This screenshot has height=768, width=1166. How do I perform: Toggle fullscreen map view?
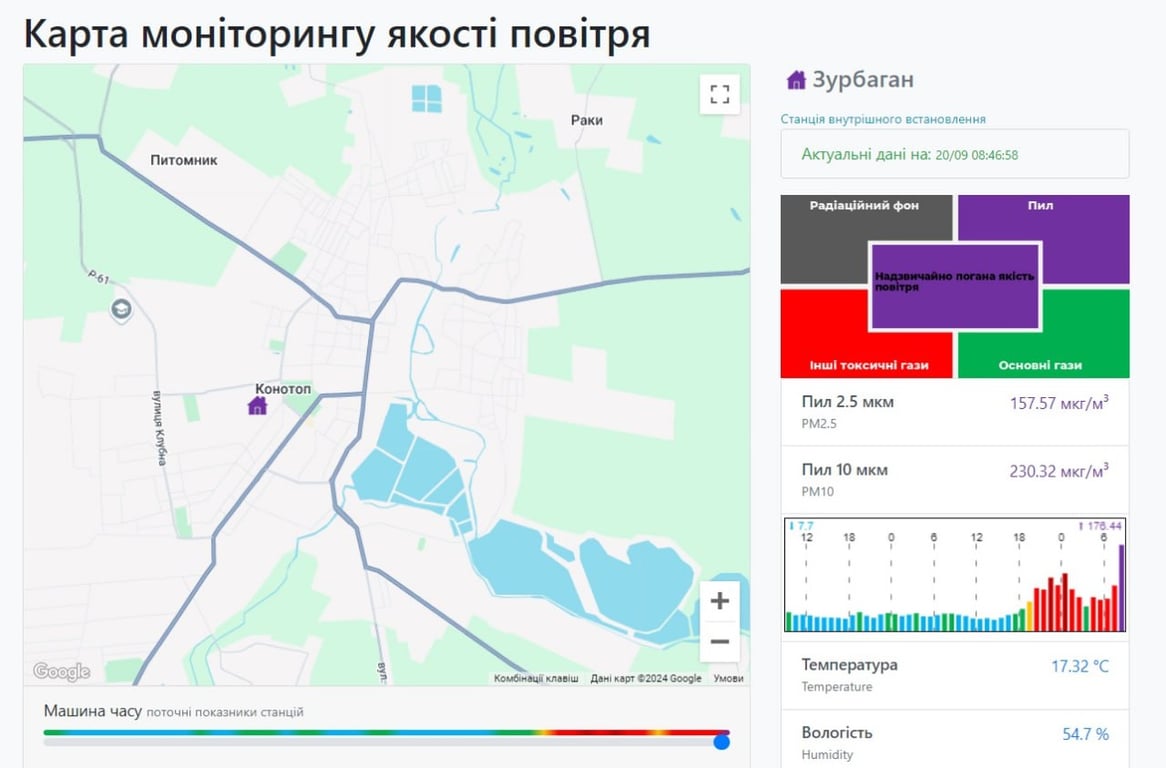pyautogui.click(x=719, y=95)
